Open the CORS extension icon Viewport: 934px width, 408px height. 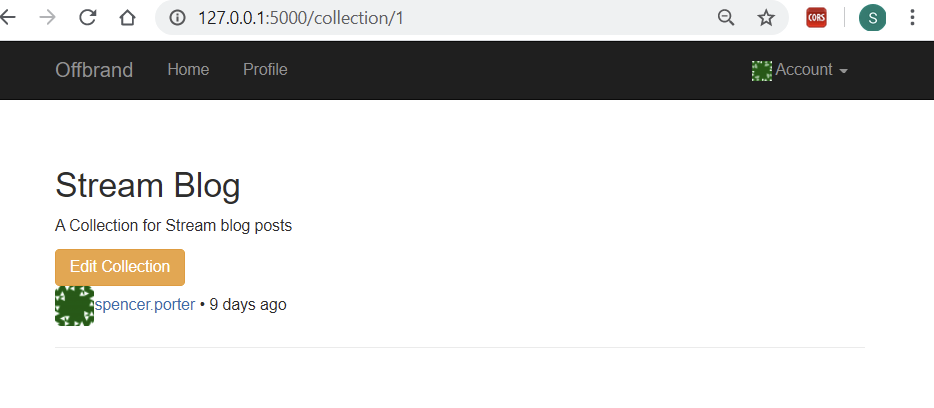(816, 18)
